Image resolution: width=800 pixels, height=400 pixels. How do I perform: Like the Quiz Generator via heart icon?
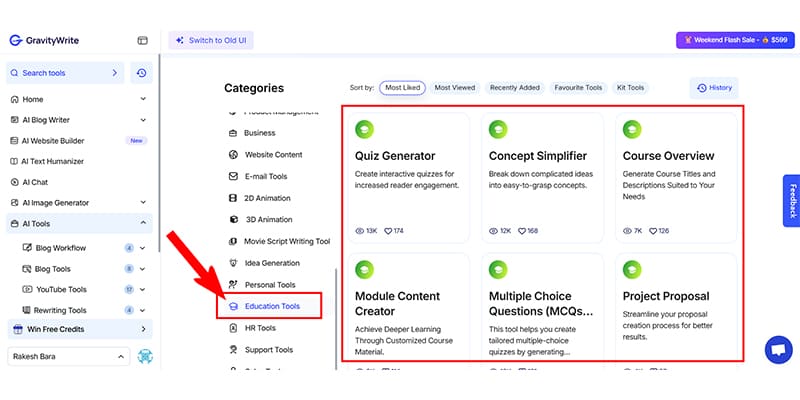388,231
